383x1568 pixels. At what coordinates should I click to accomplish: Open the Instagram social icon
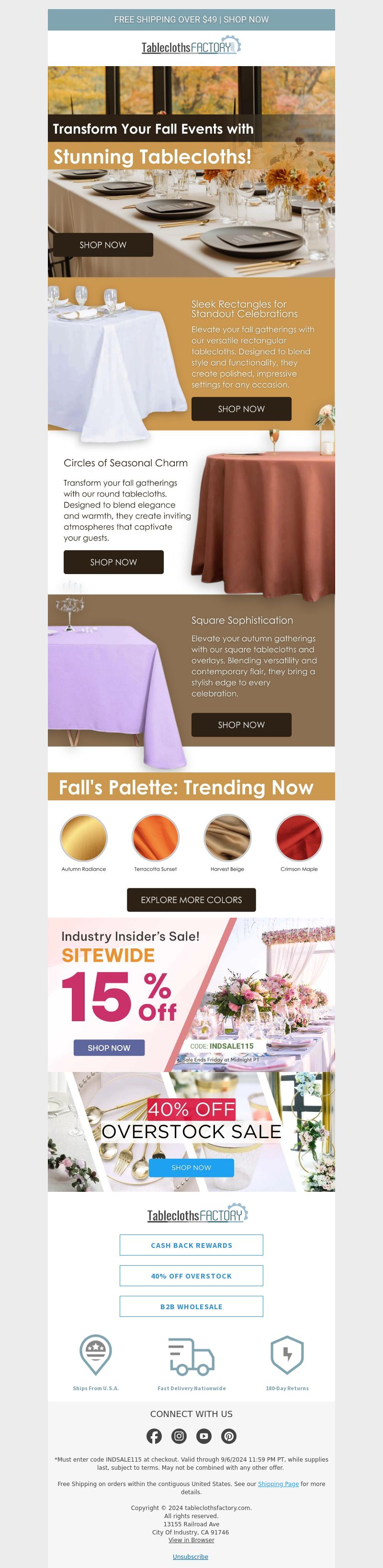(x=180, y=1436)
